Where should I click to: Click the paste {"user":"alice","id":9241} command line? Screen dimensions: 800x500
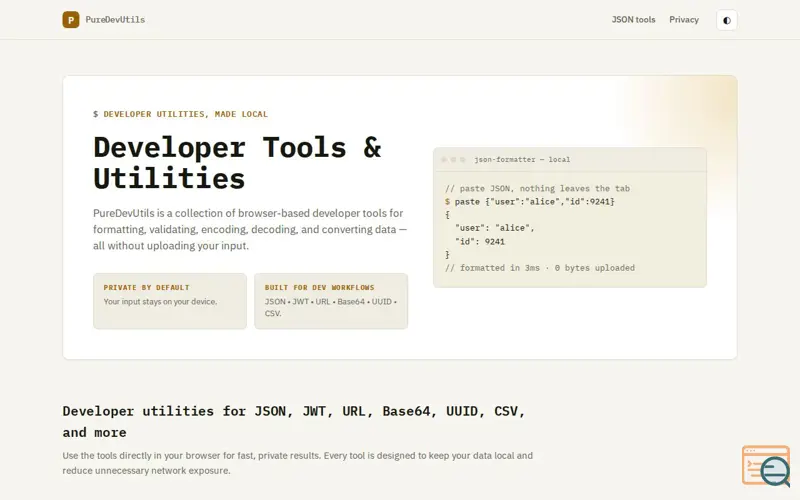tap(530, 202)
